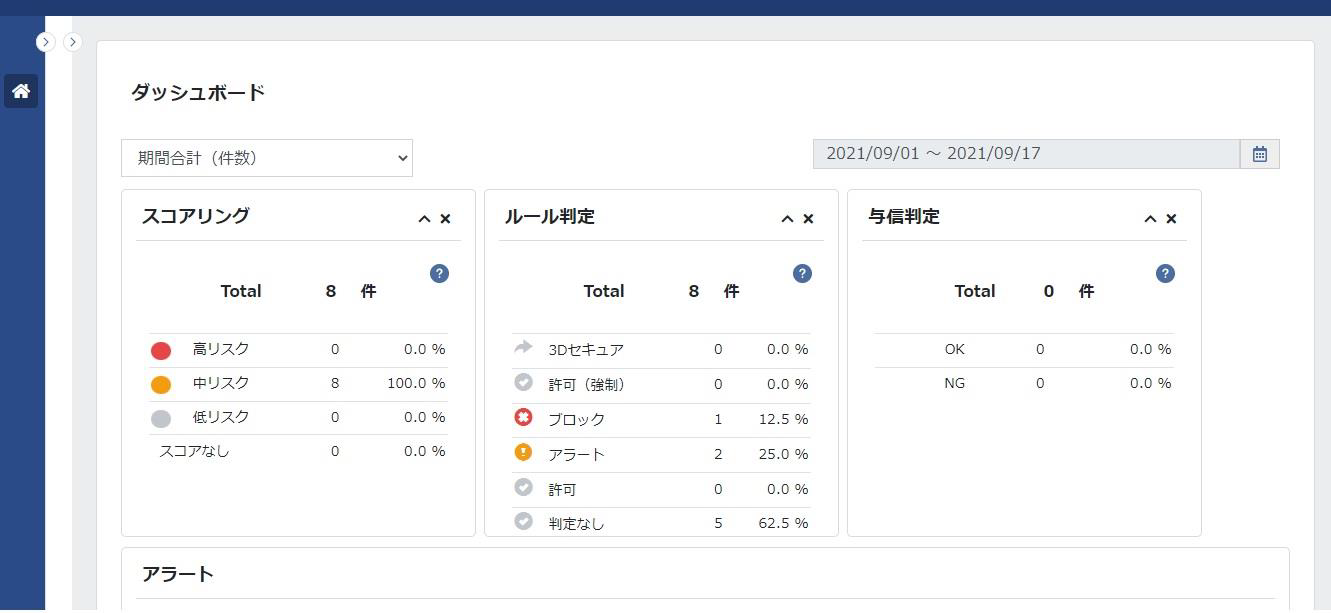Click the 許可 checkmark icon
Screen dimensions: 1331x613
(x=523, y=487)
